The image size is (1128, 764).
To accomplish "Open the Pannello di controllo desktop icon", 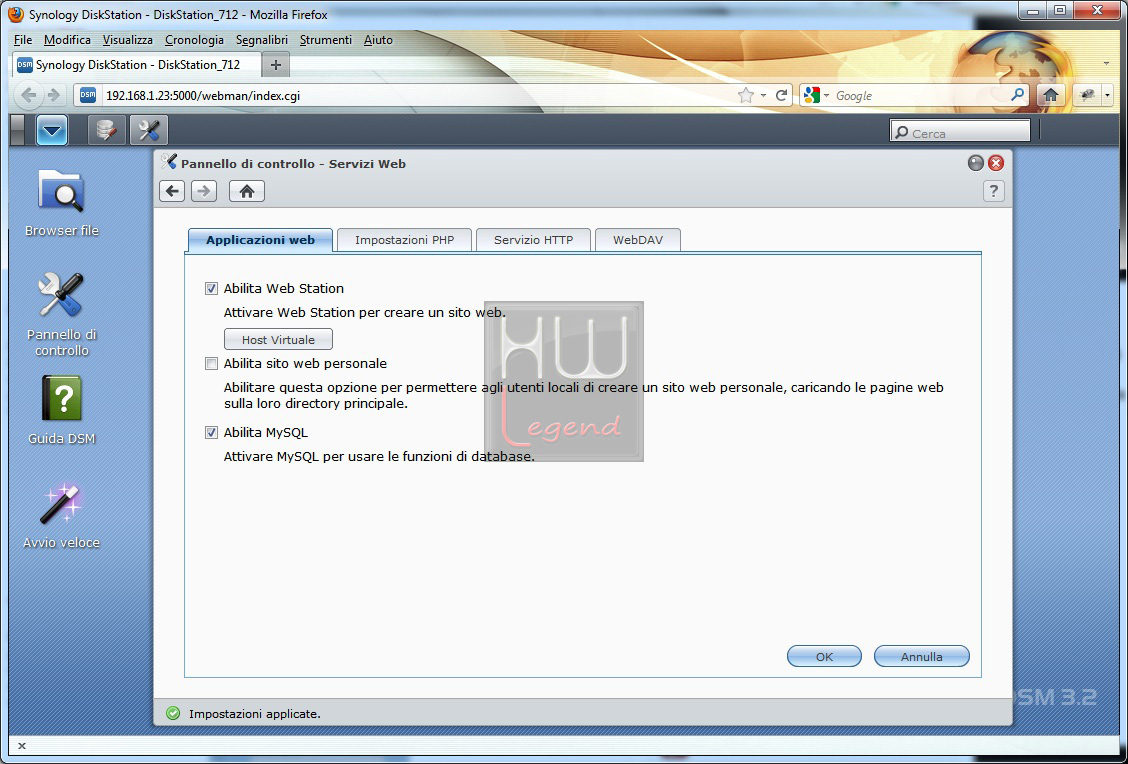I will click(x=61, y=314).
